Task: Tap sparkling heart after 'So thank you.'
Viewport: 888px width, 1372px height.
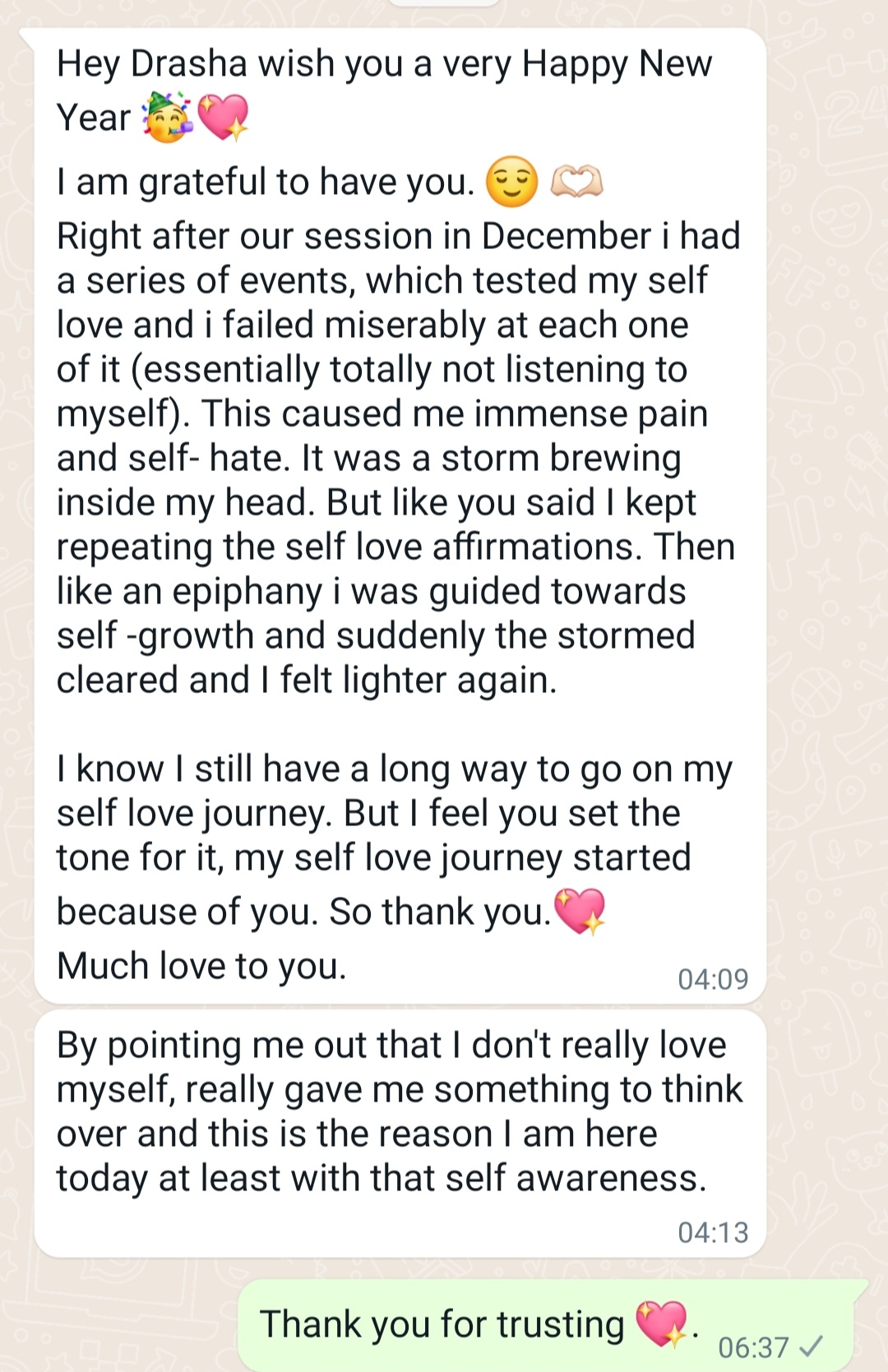Action: [x=580, y=912]
